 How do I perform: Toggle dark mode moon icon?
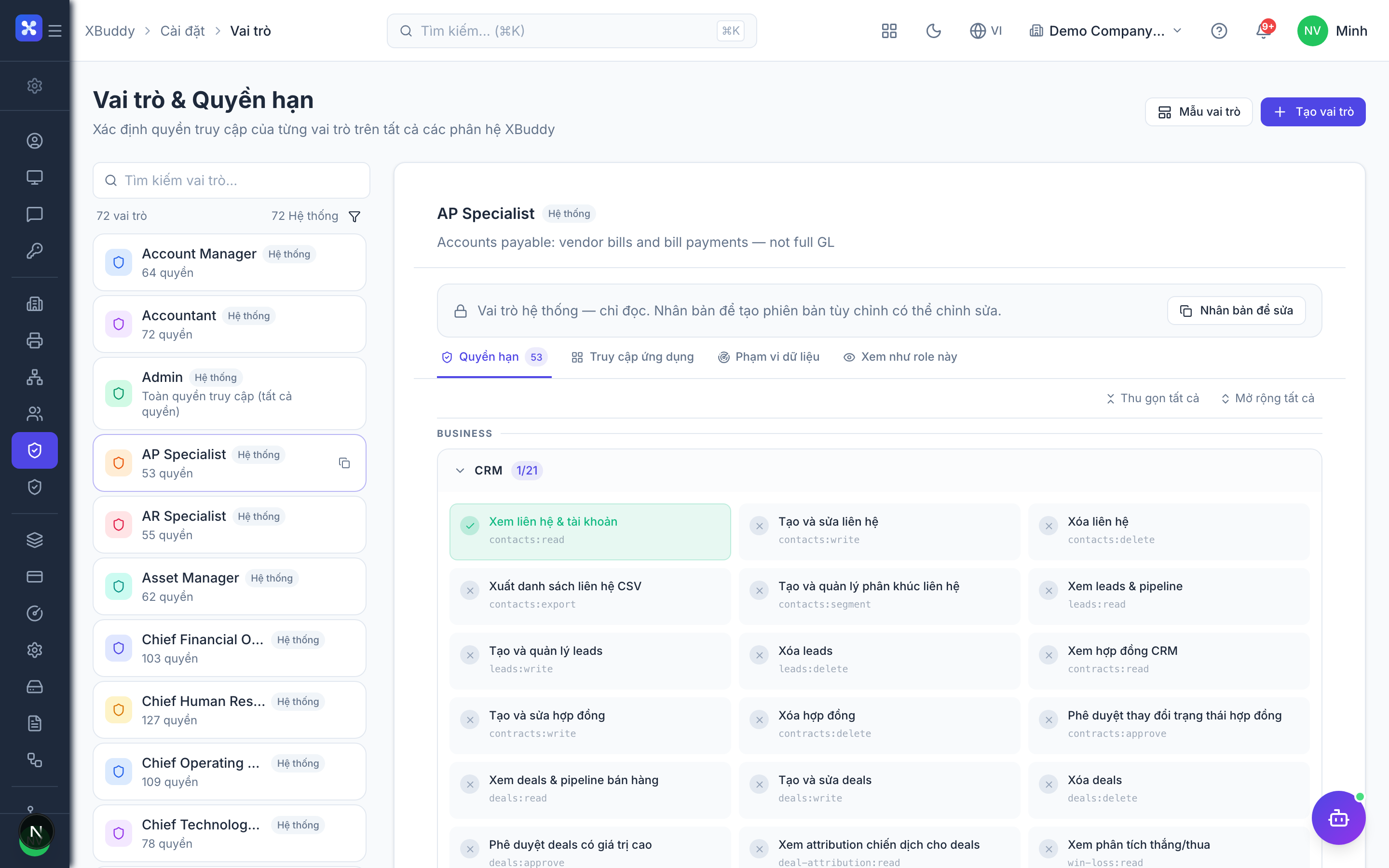point(933,31)
